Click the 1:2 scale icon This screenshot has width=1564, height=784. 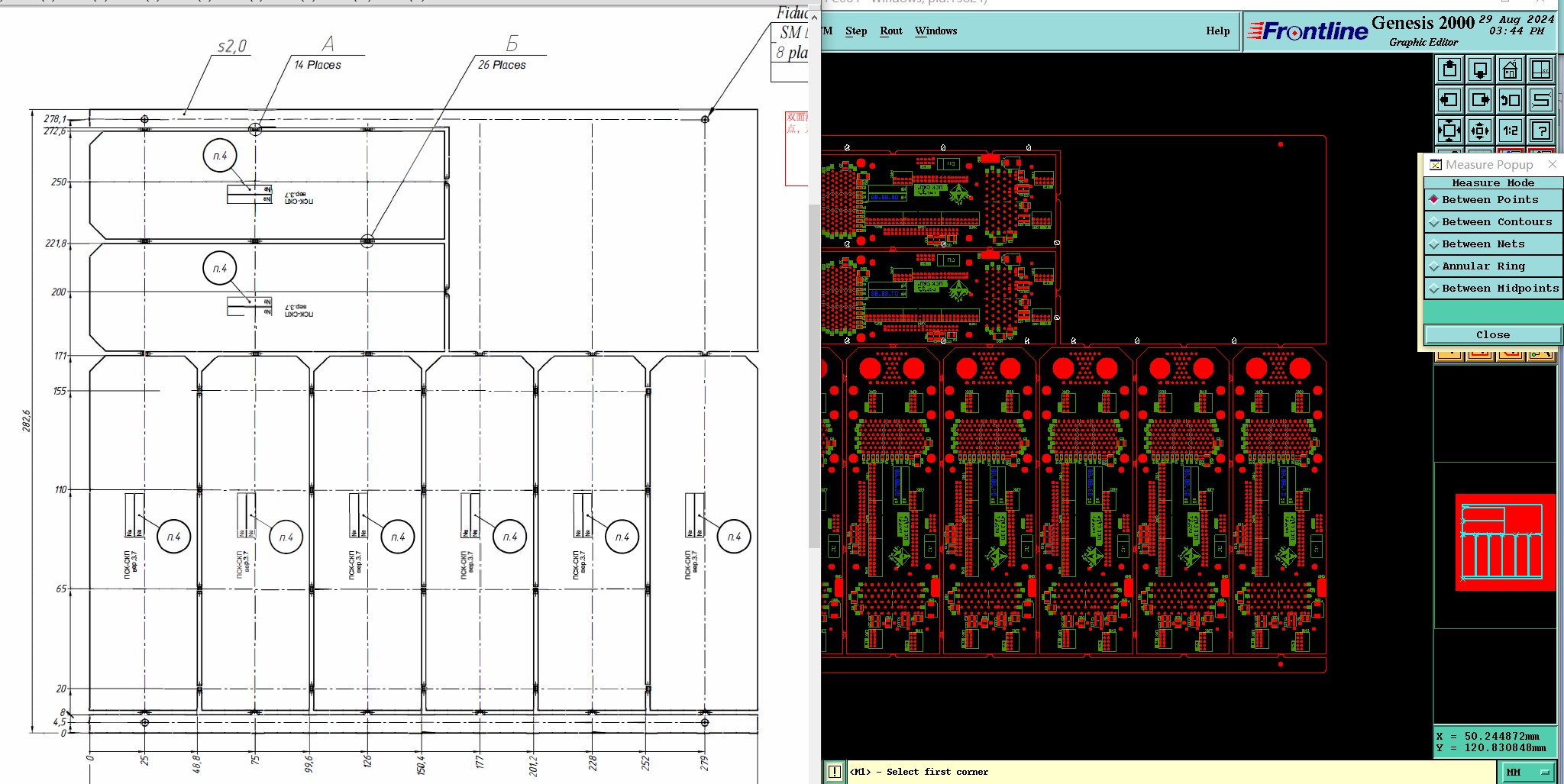pyautogui.click(x=1510, y=131)
